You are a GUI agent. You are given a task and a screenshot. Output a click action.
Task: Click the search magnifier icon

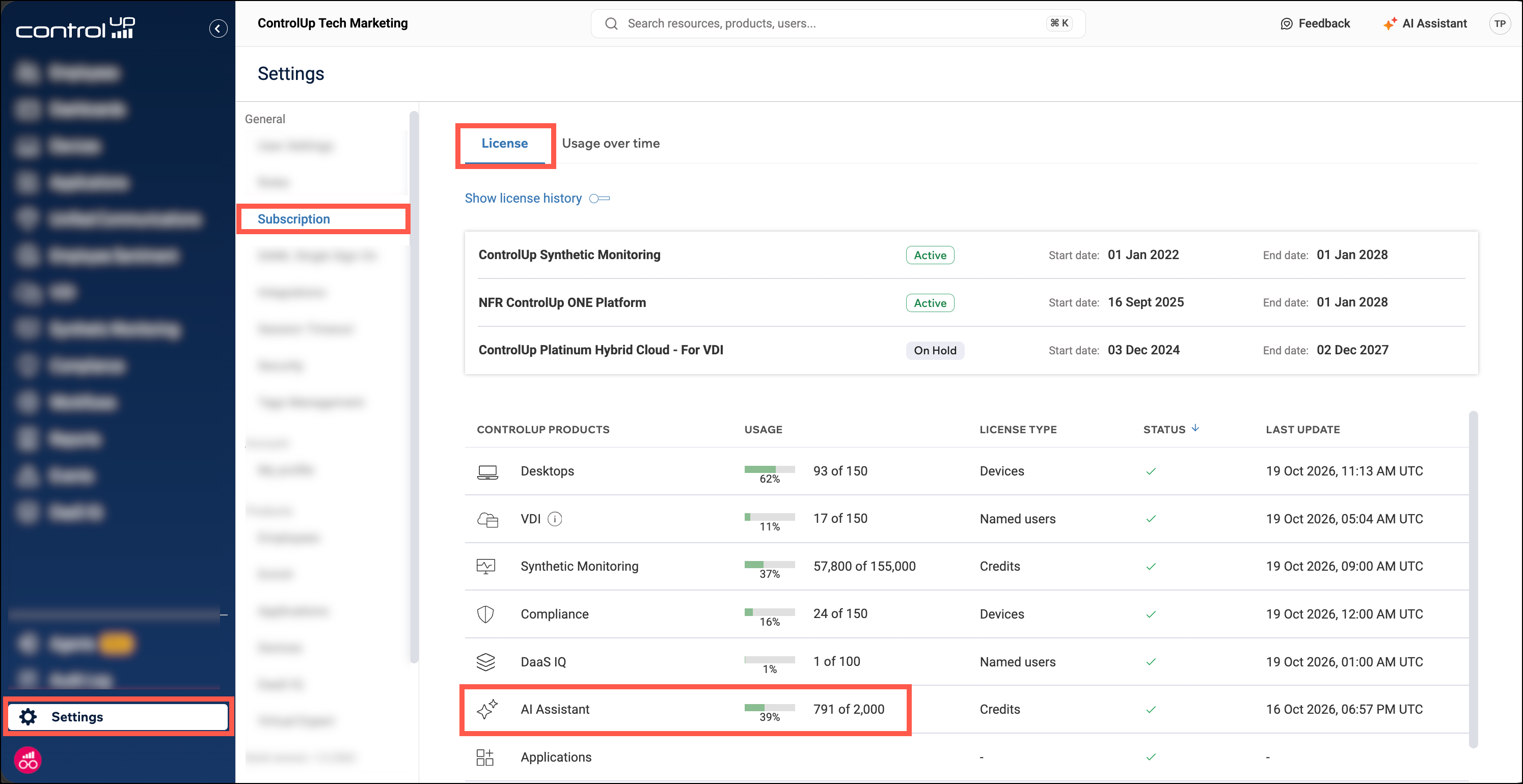pos(611,23)
